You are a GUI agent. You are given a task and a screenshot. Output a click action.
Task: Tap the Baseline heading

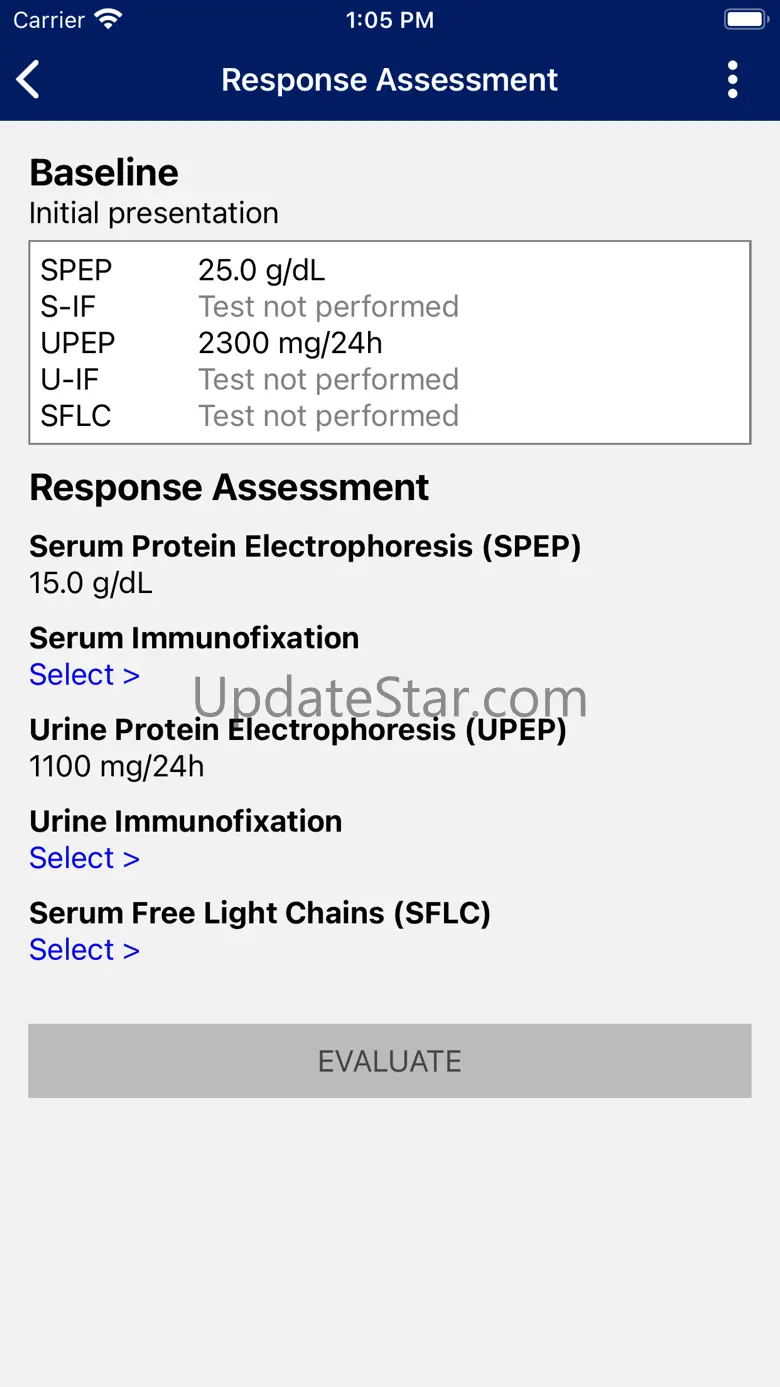click(104, 173)
